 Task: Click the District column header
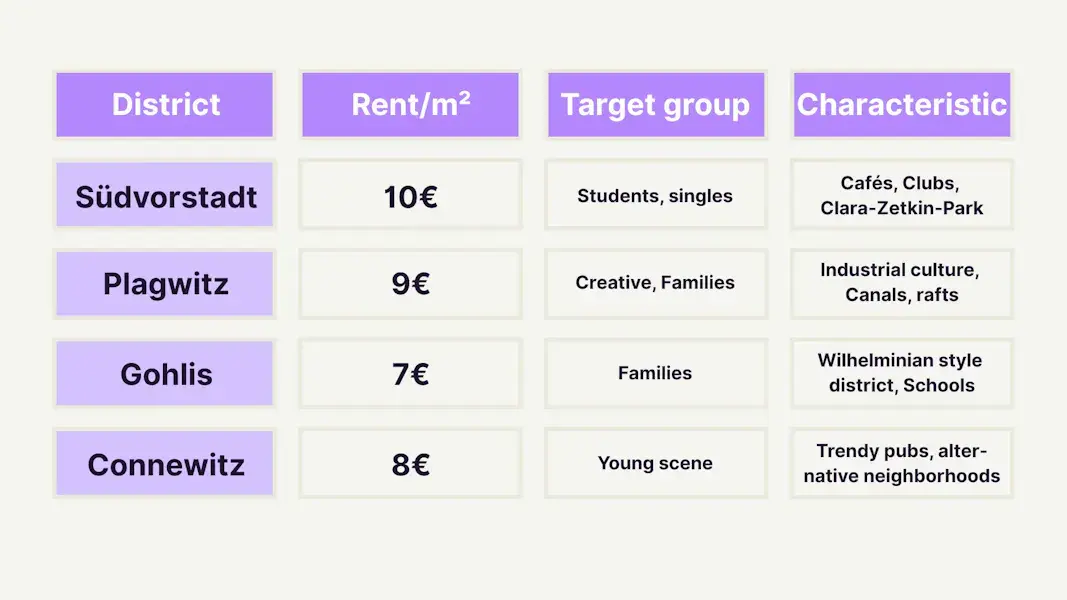(164, 104)
